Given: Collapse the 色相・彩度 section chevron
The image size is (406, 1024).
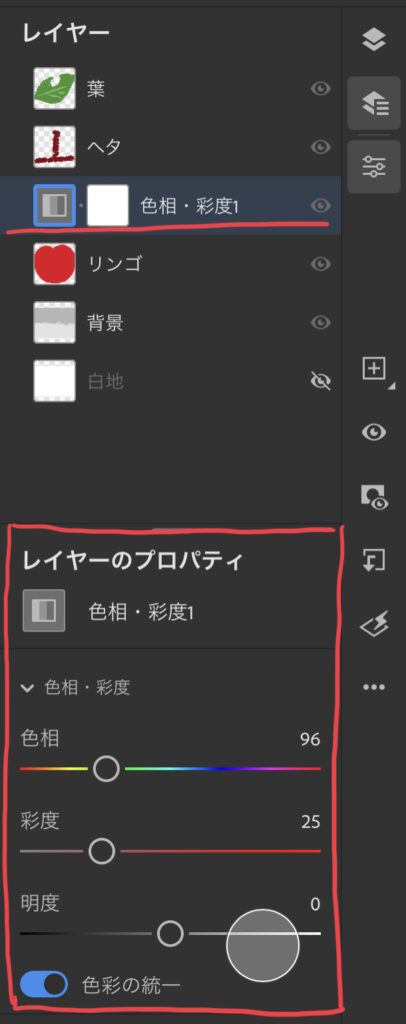Looking at the screenshot, I should click(27, 688).
